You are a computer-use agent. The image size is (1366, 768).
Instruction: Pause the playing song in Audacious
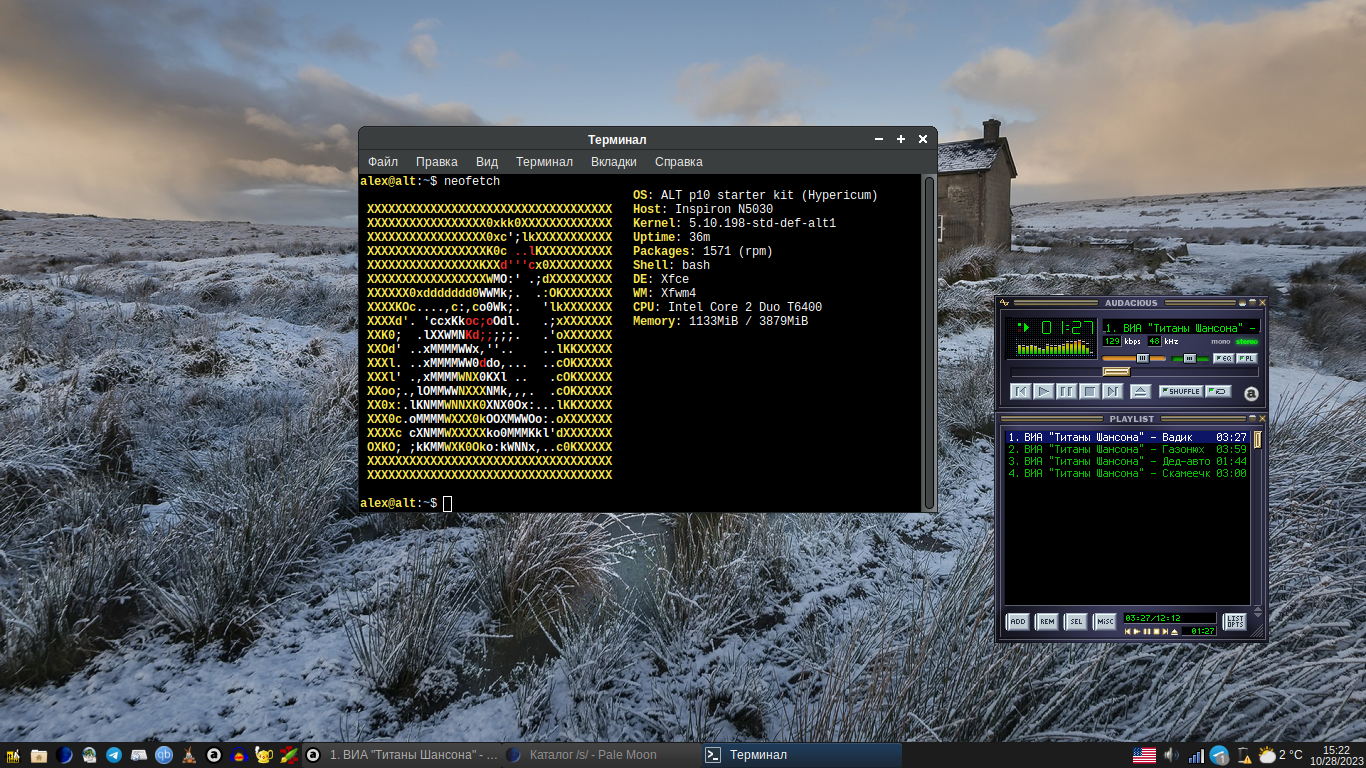point(1067,391)
